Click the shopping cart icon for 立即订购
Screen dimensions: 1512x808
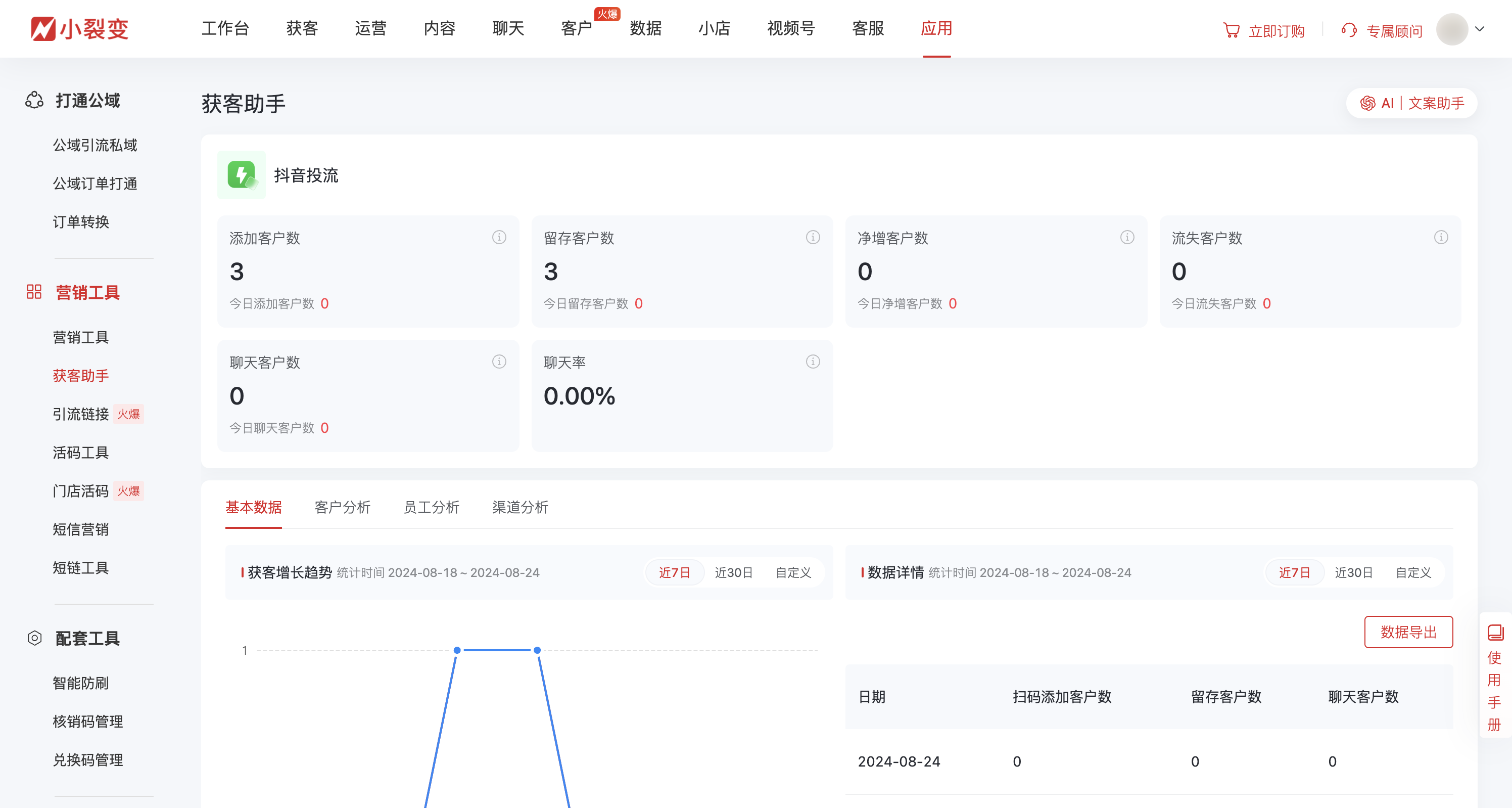pyautogui.click(x=1231, y=30)
